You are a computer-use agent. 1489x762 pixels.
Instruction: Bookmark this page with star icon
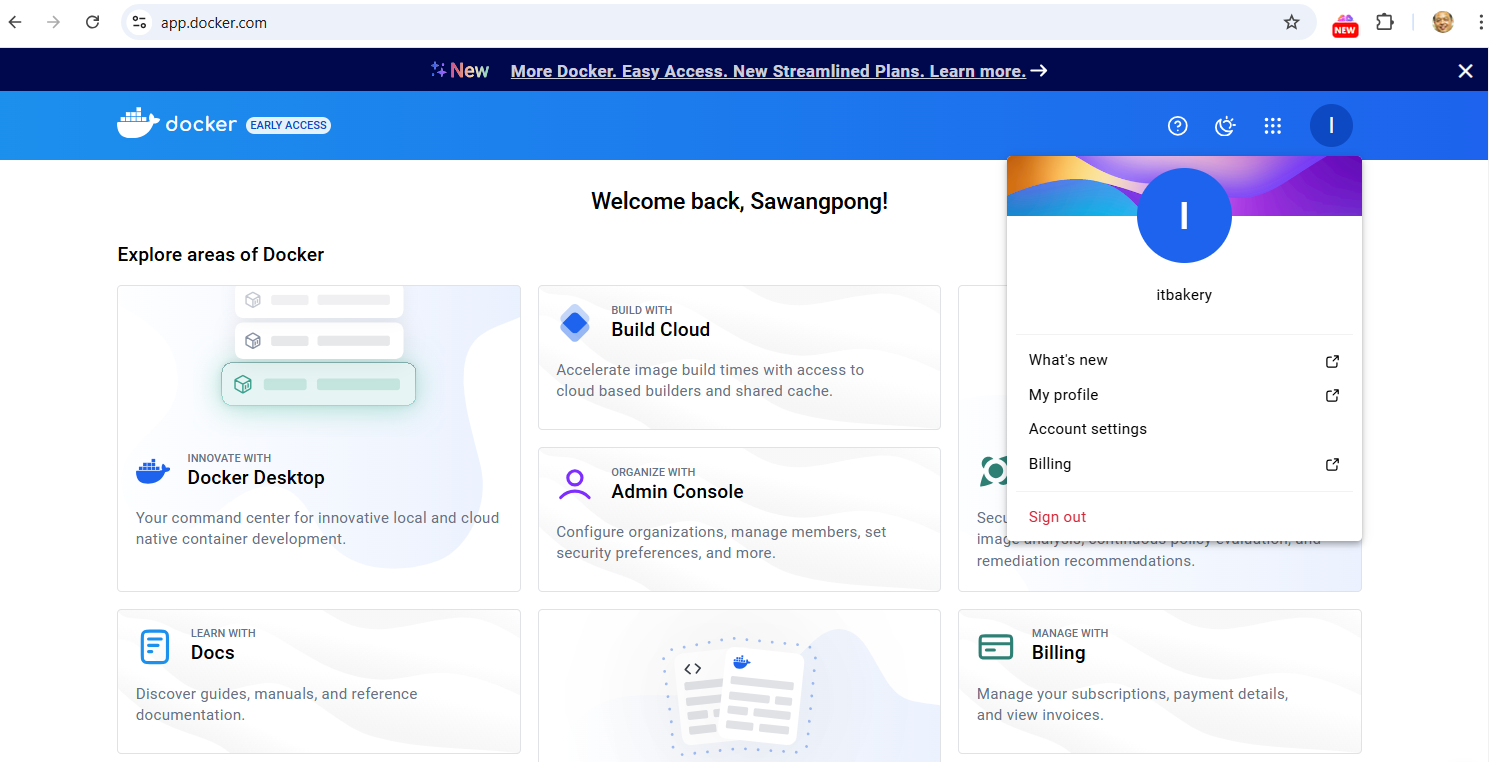(x=1291, y=22)
